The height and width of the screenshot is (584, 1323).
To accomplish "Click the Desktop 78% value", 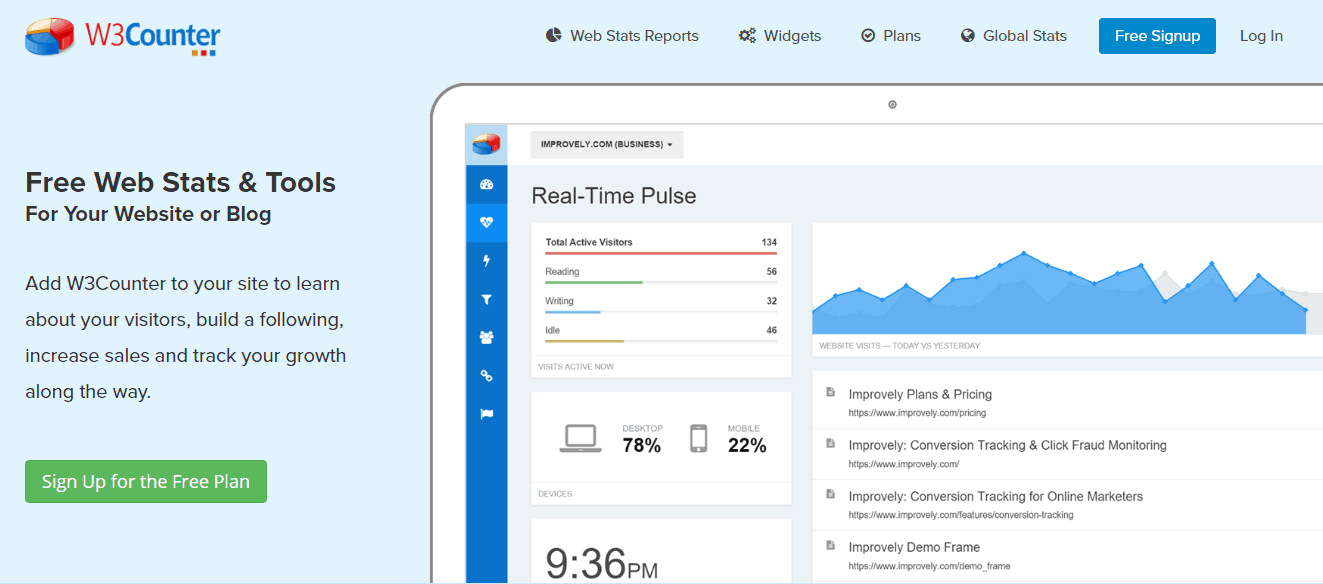I will [641, 445].
